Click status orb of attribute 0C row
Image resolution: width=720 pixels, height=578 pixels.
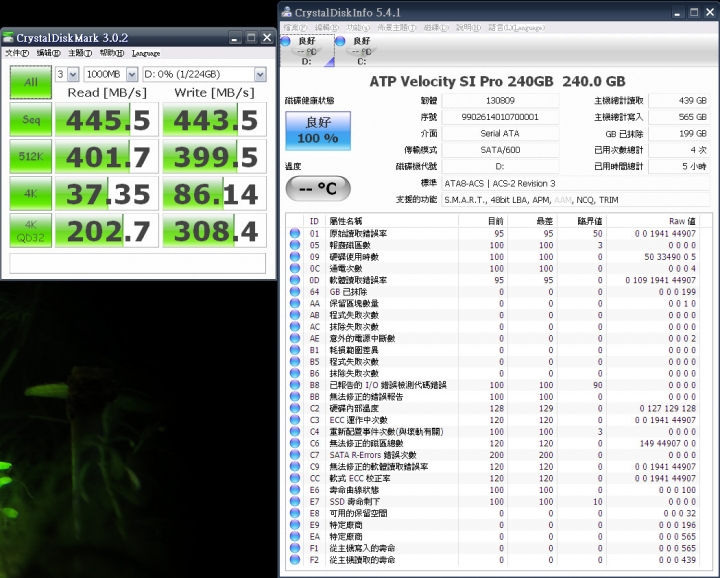(x=295, y=268)
